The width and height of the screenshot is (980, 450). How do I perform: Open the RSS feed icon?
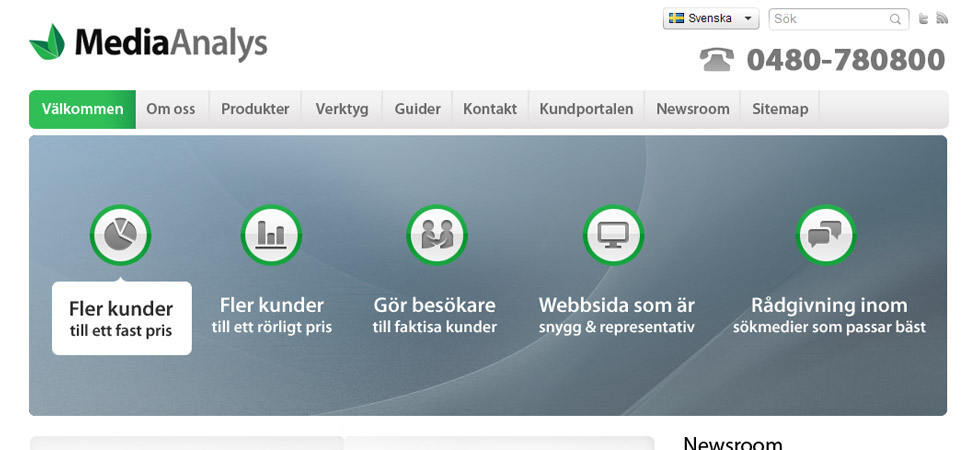(x=941, y=19)
